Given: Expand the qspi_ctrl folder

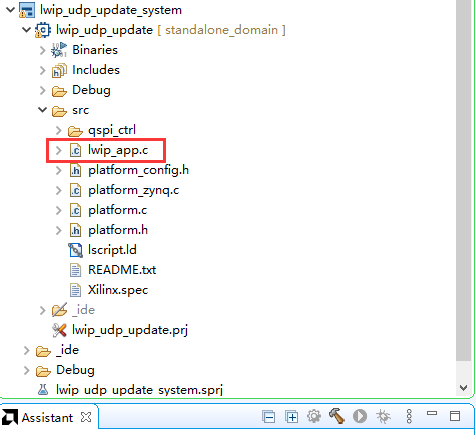Looking at the screenshot, I should pyautogui.click(x=59, y=130).
